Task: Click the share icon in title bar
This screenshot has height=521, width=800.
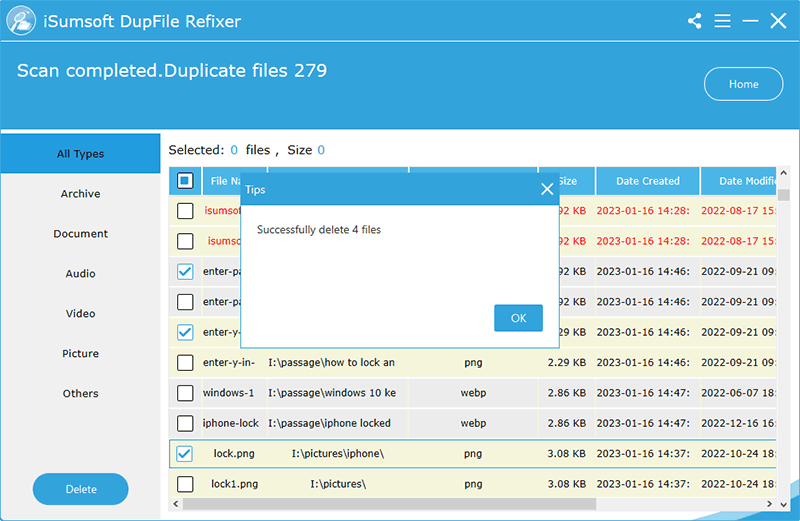Action: pyautogui.click(x=695, y=21)
